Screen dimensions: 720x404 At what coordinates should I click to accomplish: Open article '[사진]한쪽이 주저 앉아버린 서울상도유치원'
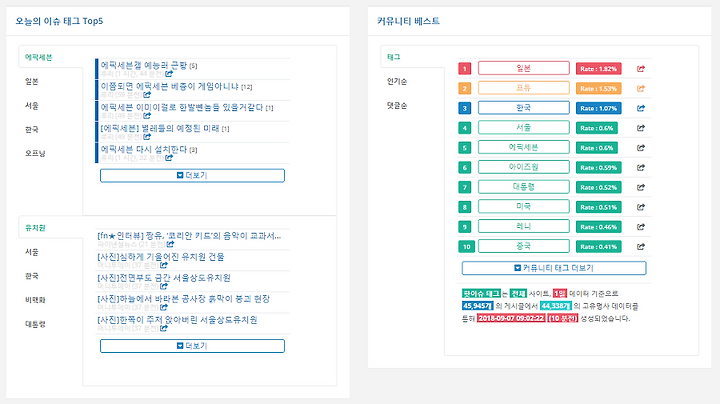[177, 320]
